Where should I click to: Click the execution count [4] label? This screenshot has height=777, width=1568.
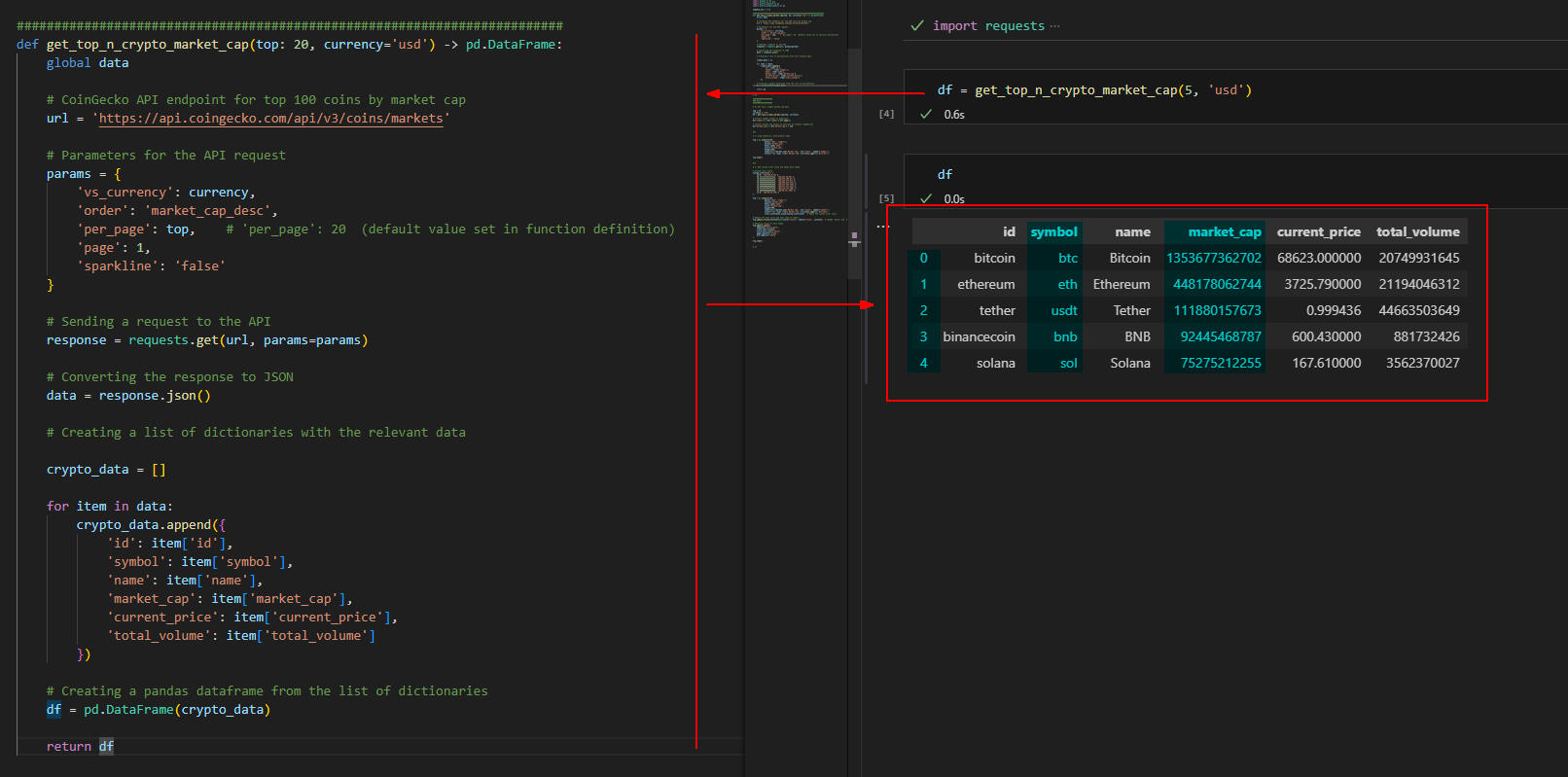pos(886,114)
